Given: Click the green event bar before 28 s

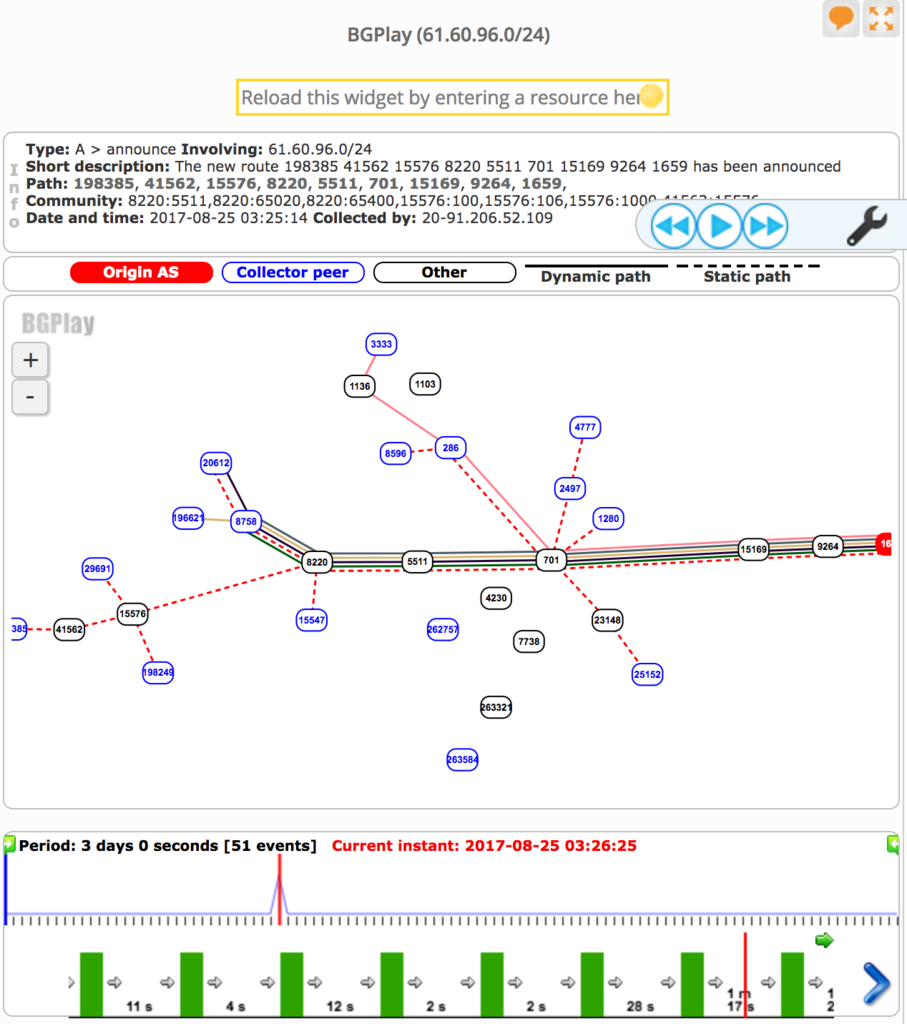Looking at the screenshot, I should click(592, 984).
